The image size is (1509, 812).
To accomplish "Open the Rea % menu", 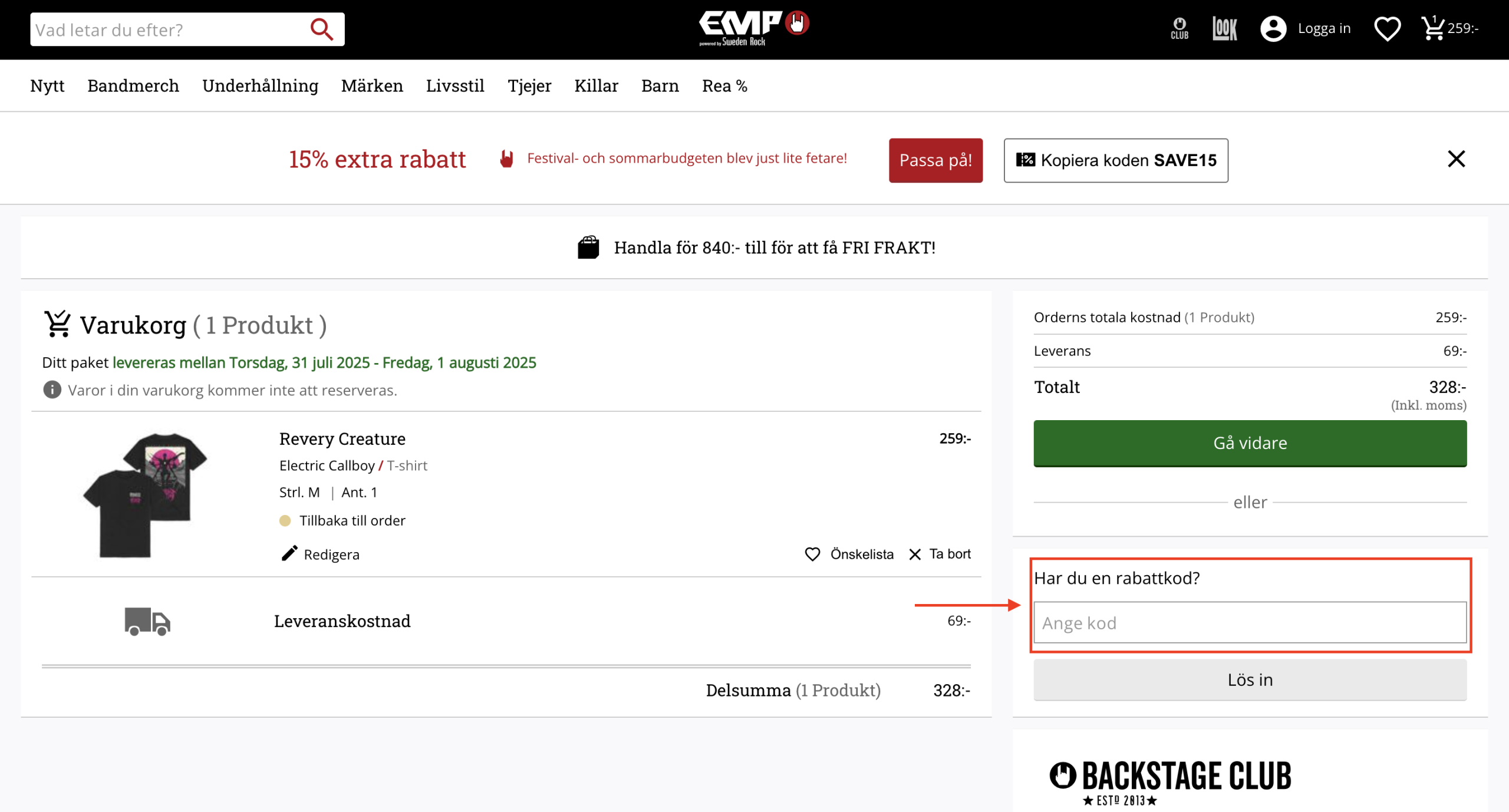I will 724,86.
